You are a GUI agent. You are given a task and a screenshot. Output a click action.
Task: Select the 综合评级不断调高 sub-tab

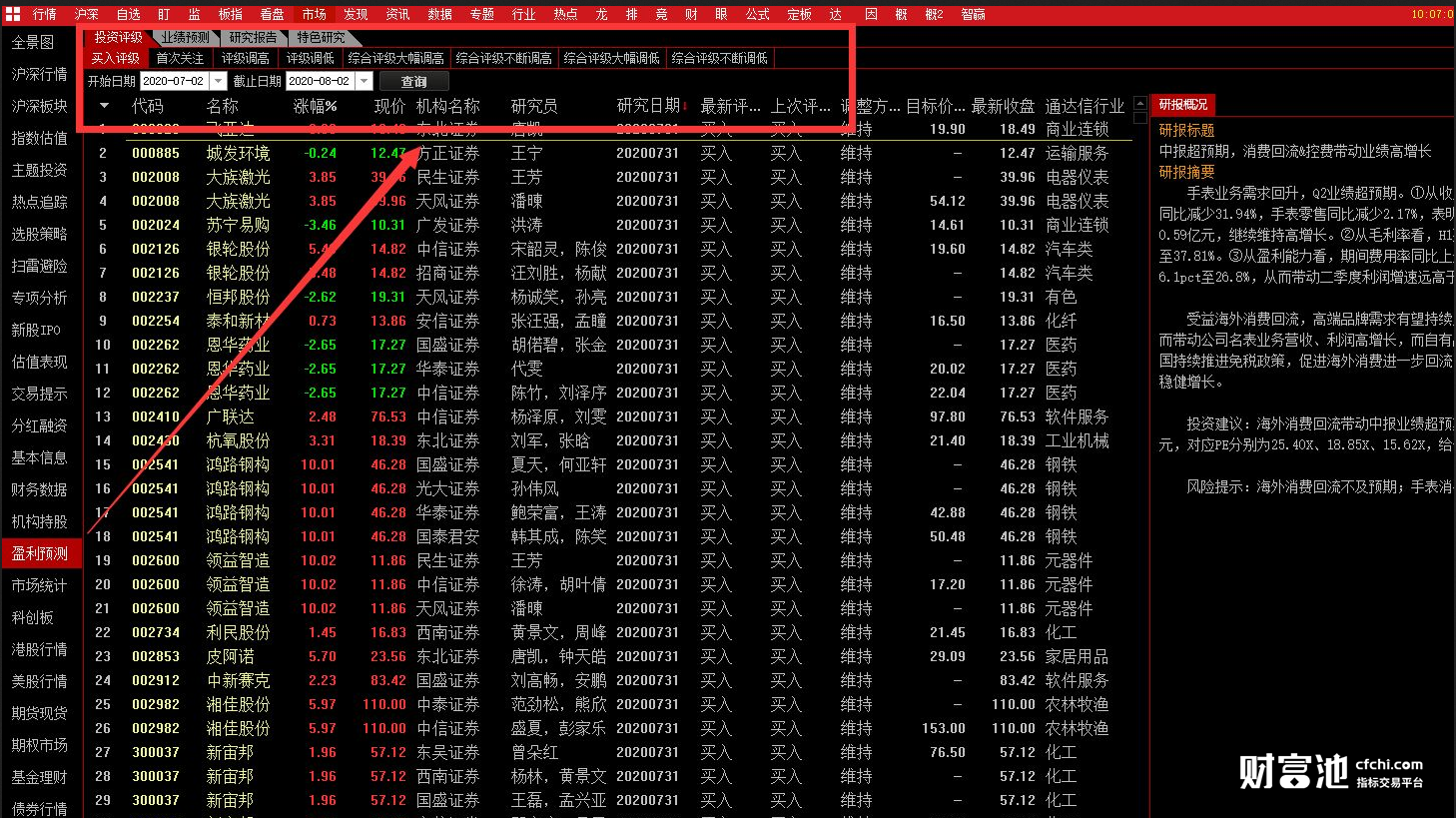coord(504,59)
